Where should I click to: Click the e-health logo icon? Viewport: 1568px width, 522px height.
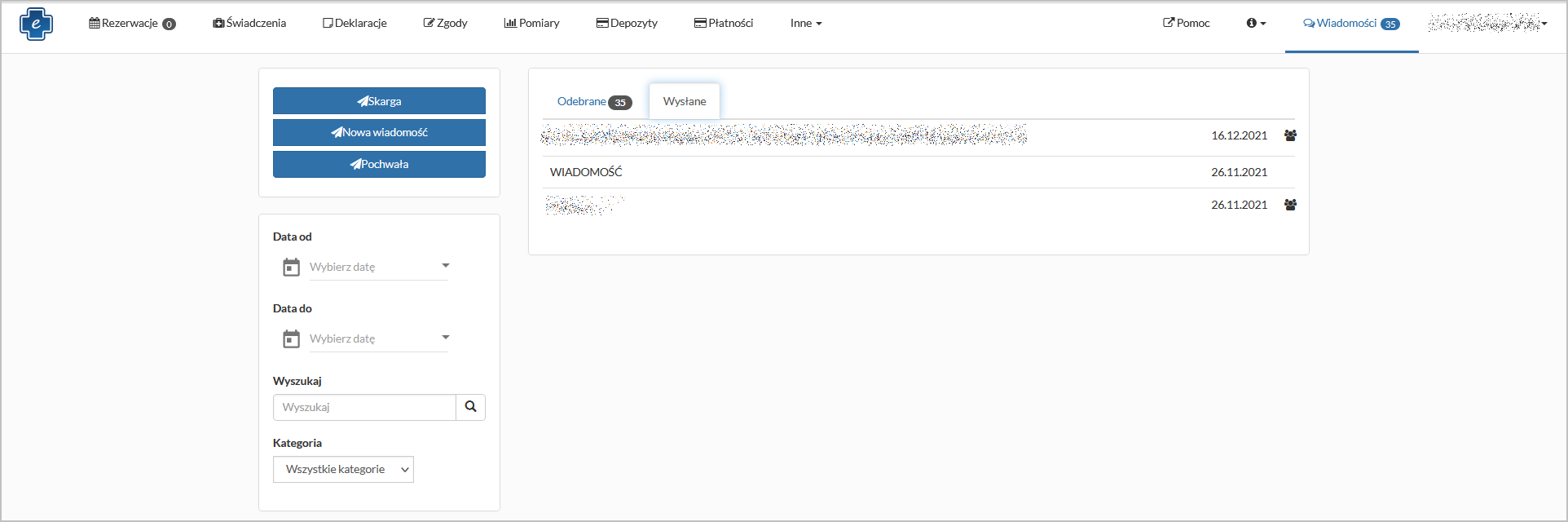pos(36,24)
